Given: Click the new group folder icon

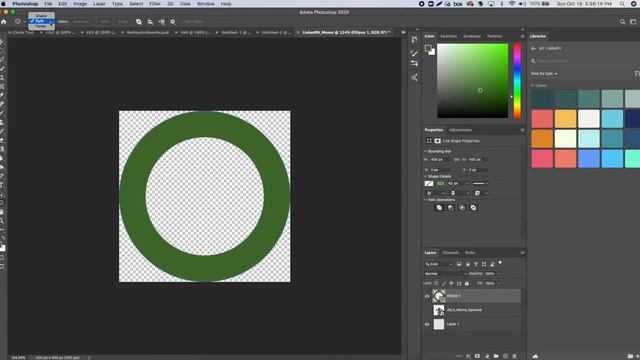Looking at the screenshot, I should tap(496, 356).
